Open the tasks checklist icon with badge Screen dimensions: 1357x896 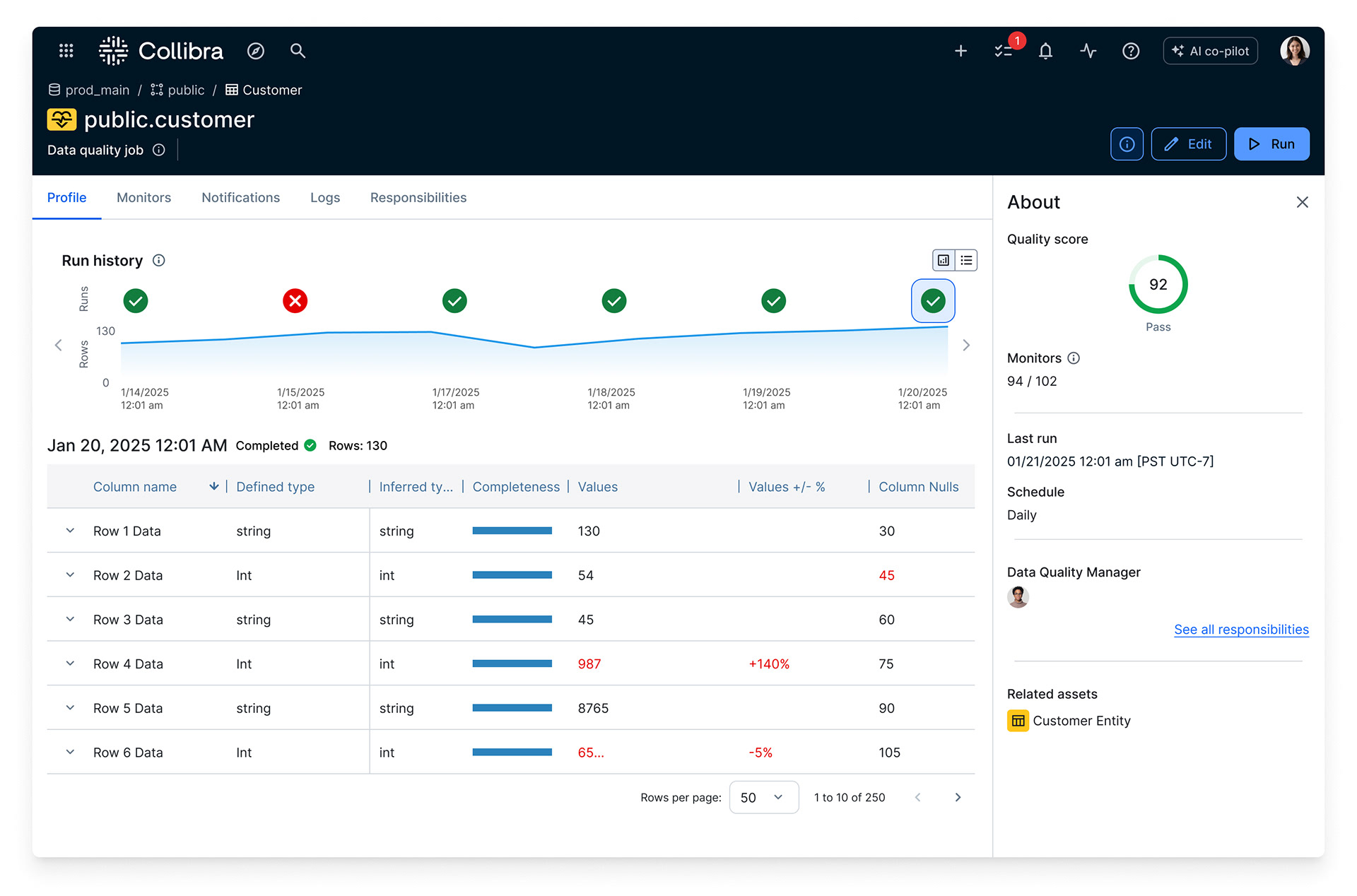[1004, 51]
